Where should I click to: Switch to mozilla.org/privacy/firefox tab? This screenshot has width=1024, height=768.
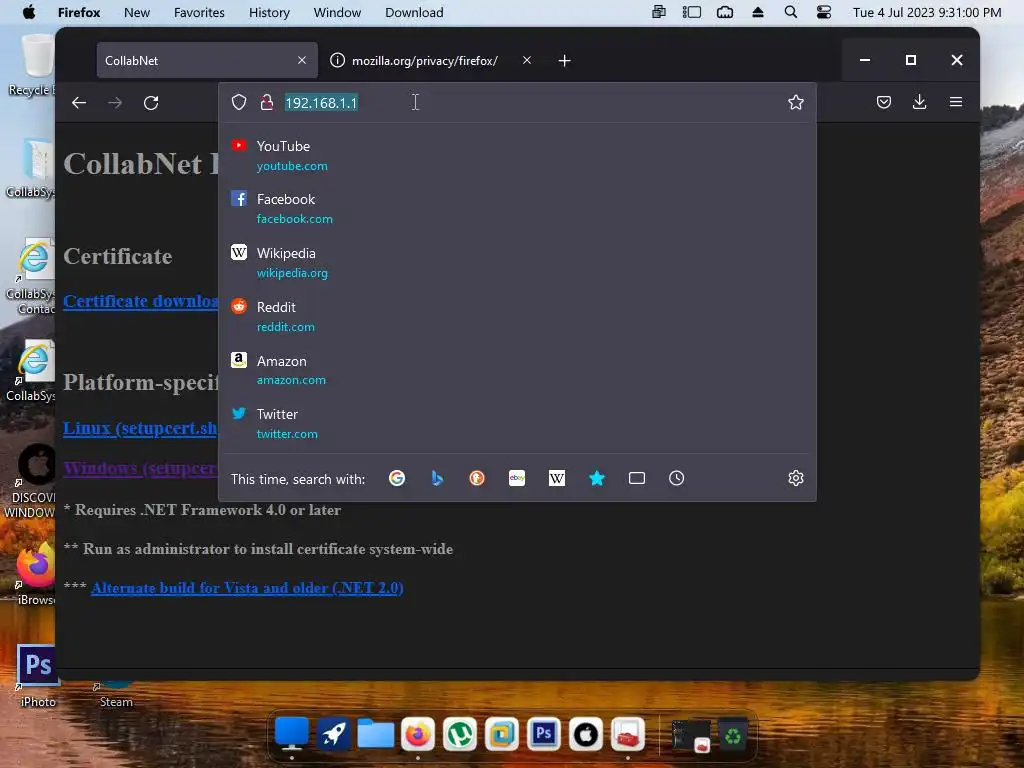[431, 60]
